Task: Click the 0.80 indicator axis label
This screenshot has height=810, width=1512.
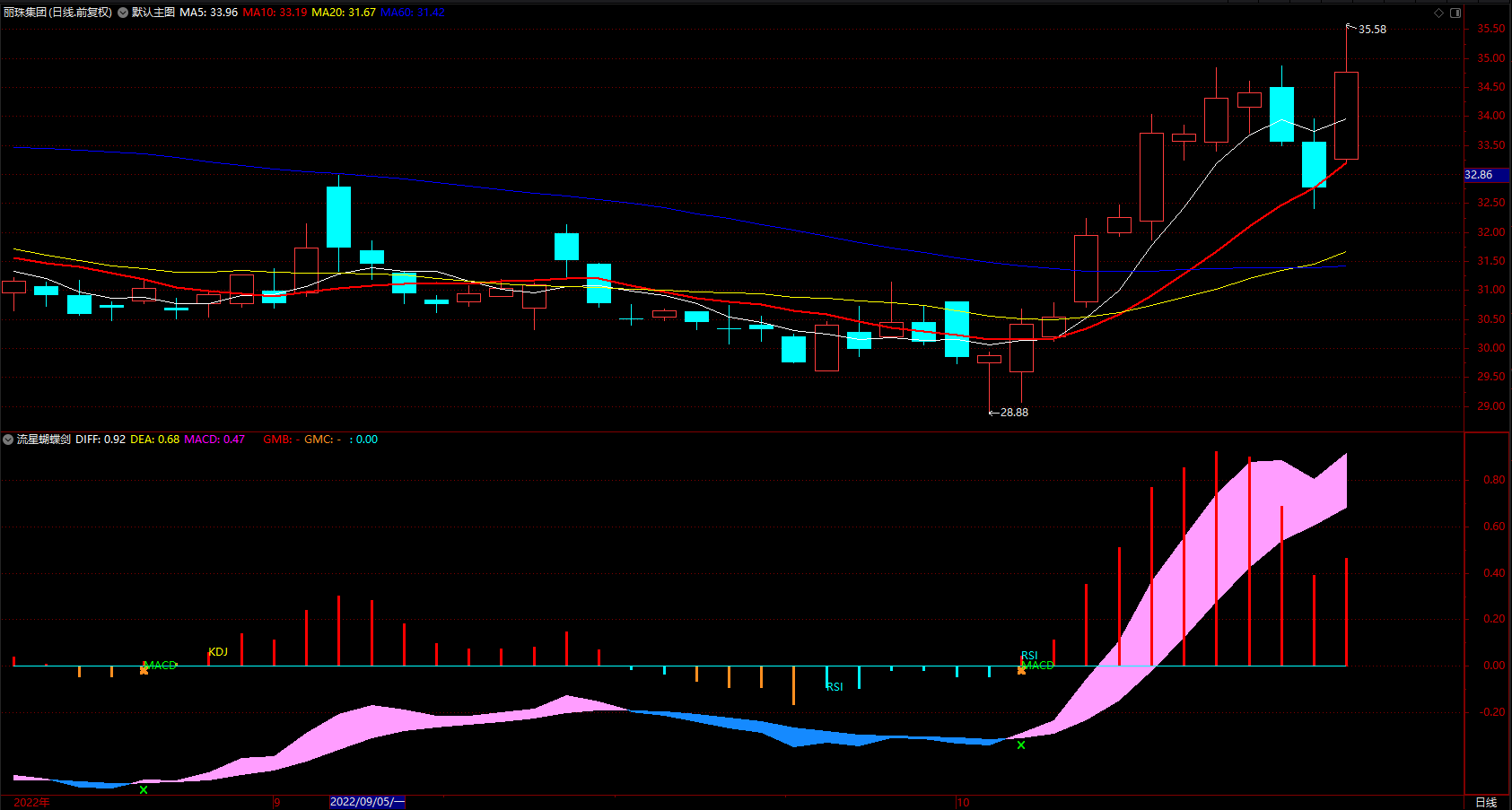Action: [x=1494, y=480]
